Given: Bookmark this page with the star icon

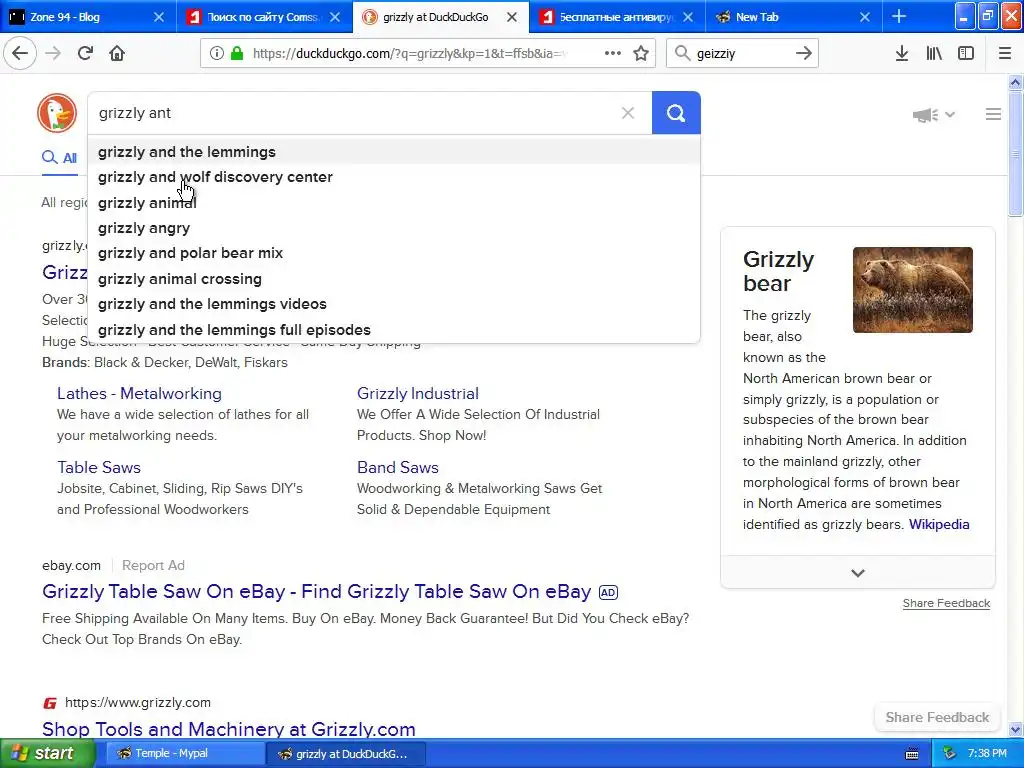Looking at the screenshot, I should [x=641, y=53].
